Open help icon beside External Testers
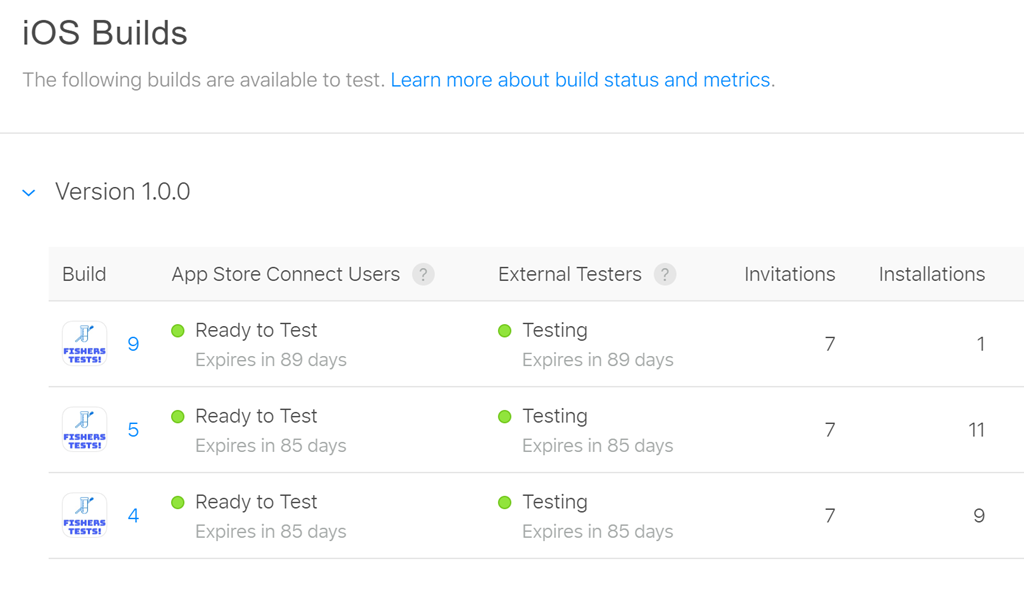 (665, 274)
